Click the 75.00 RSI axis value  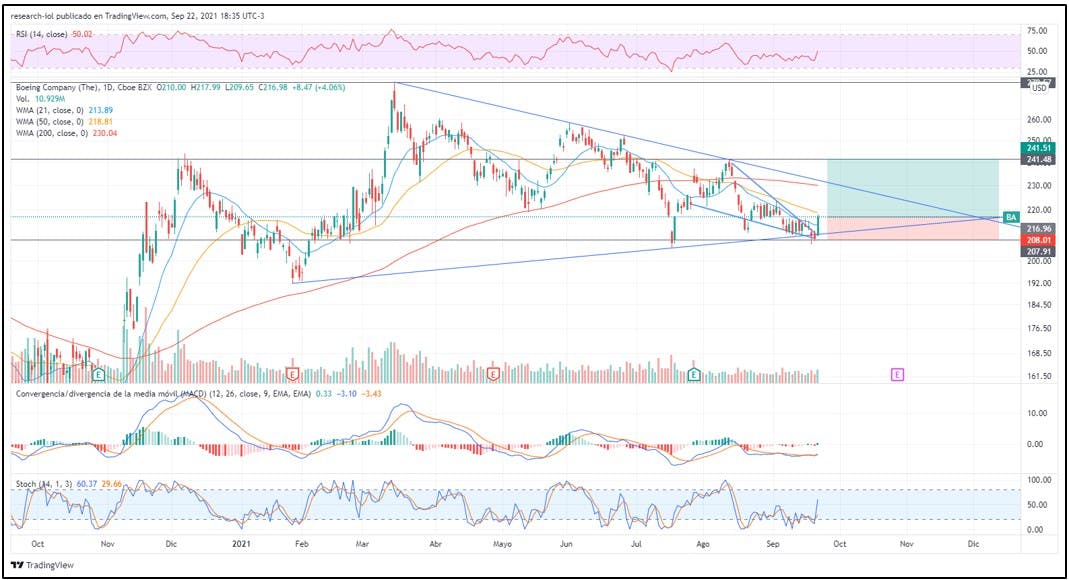pyautogui.click(x=1038, y=31)
